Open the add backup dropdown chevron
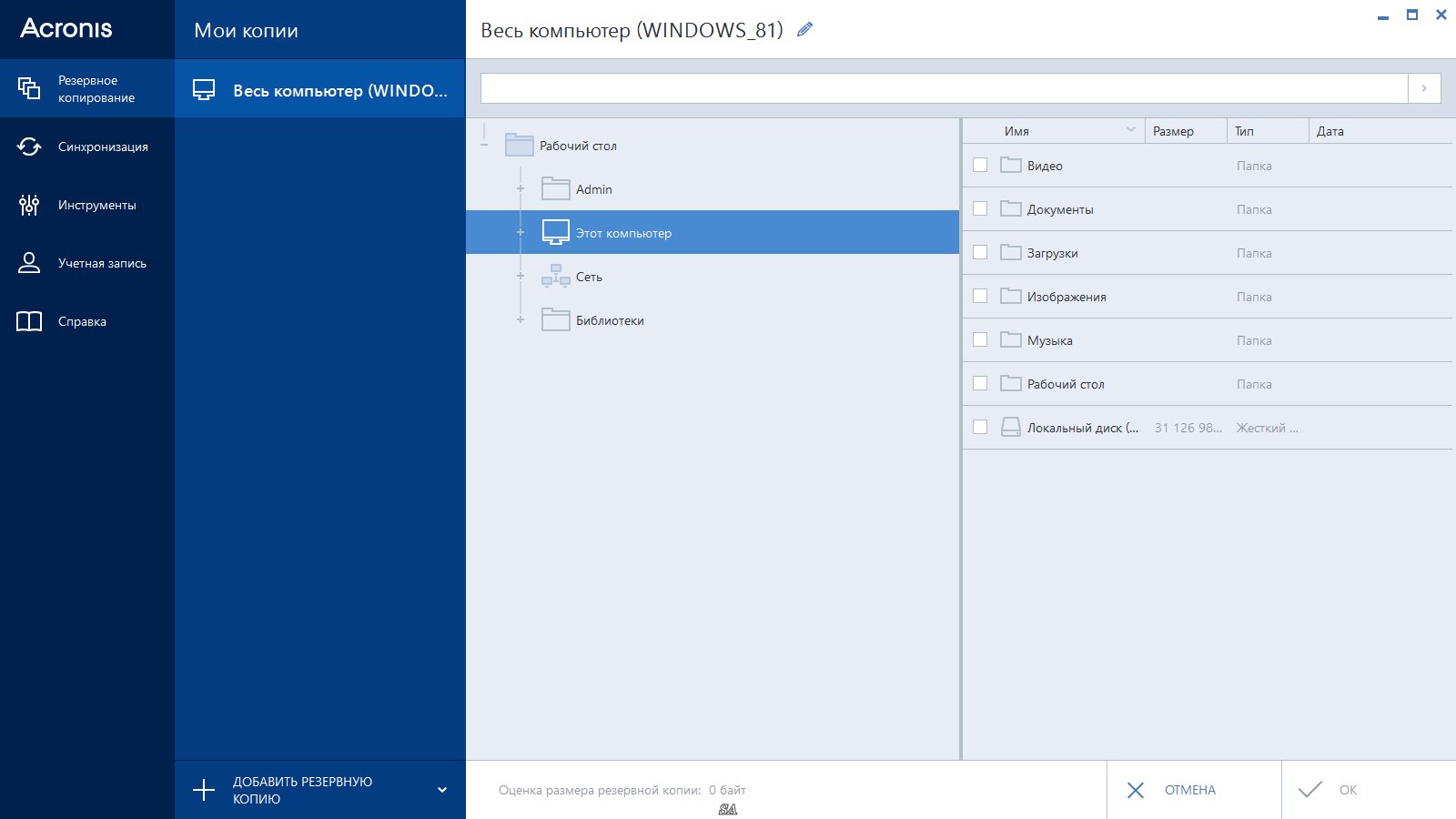 coord(442,790)
